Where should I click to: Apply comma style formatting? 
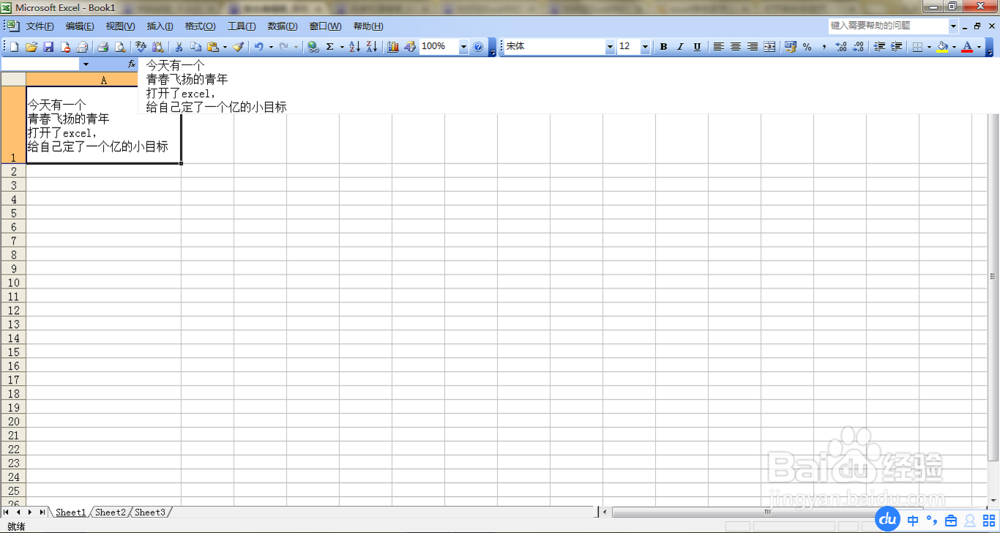point(824,47)
